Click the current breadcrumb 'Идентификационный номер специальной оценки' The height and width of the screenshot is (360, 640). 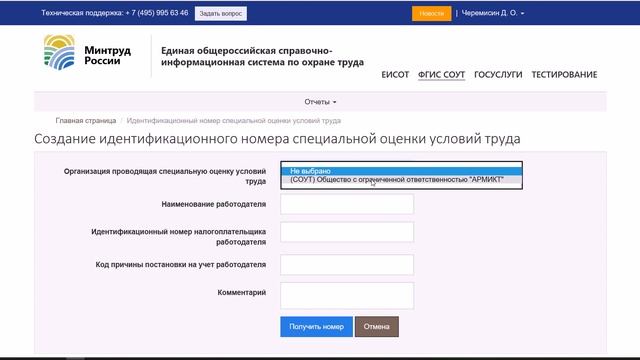point(233,121)
